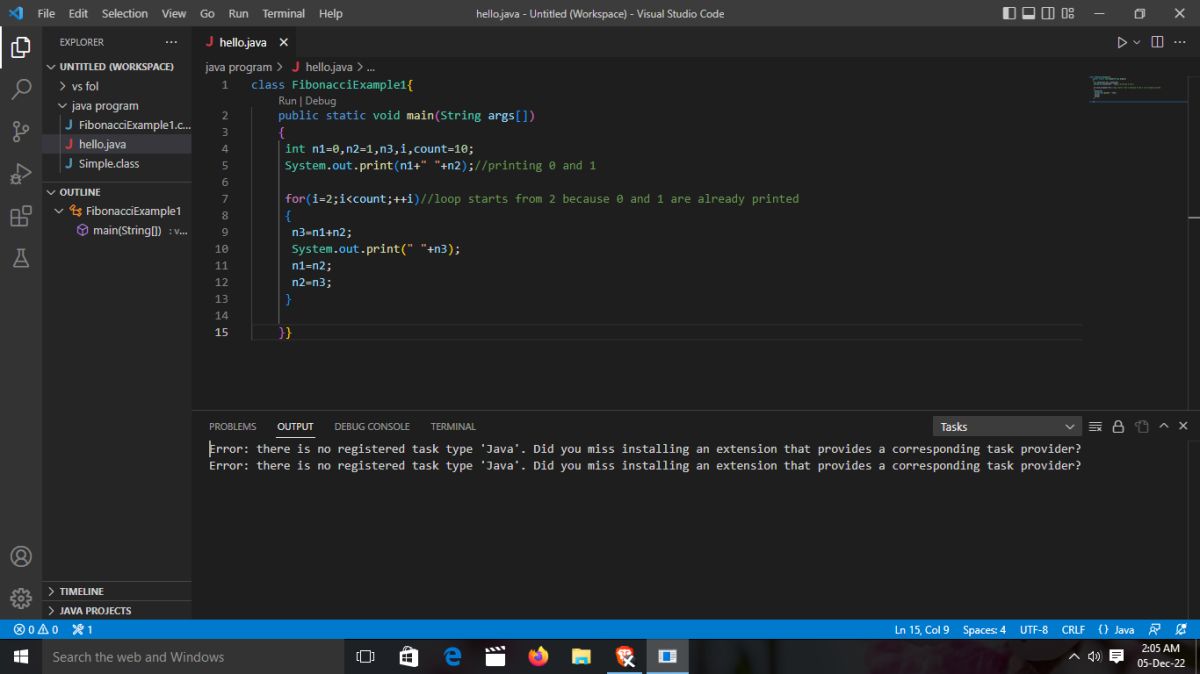Viewport: 1200px width, 674px height.
Task: Launch Firefox from taskbar
Action: (x=539, y=657)
